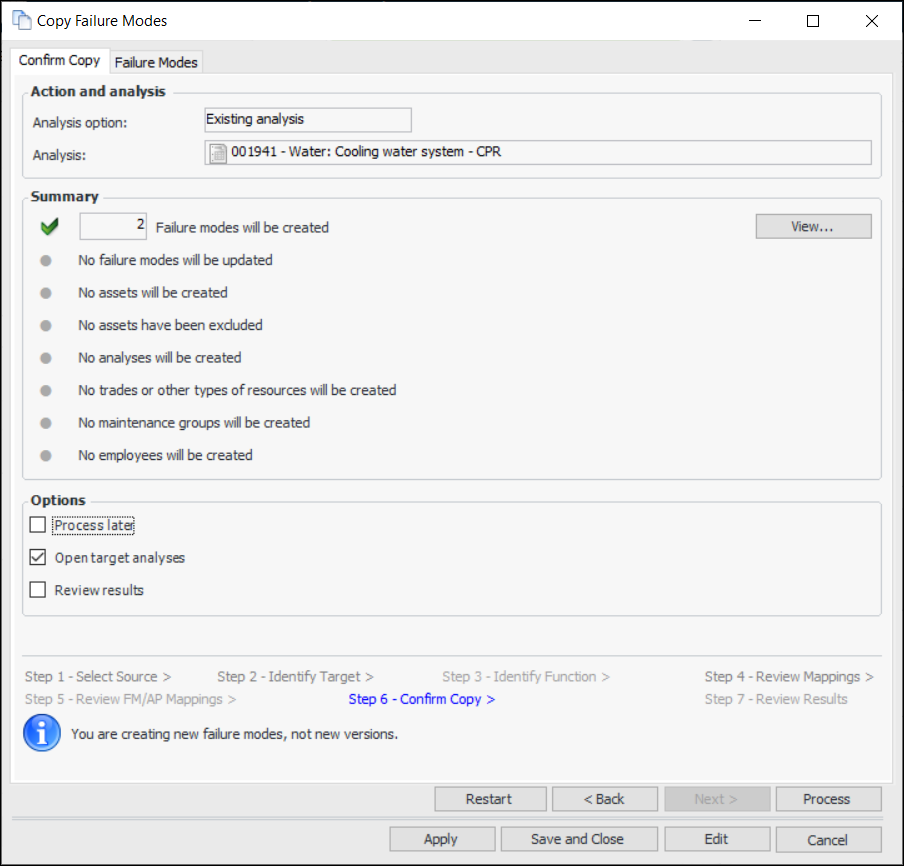This screenshot has height=866, width=904.
Task: Go to Step 3 - Identify Function
Action: (526, 676)
